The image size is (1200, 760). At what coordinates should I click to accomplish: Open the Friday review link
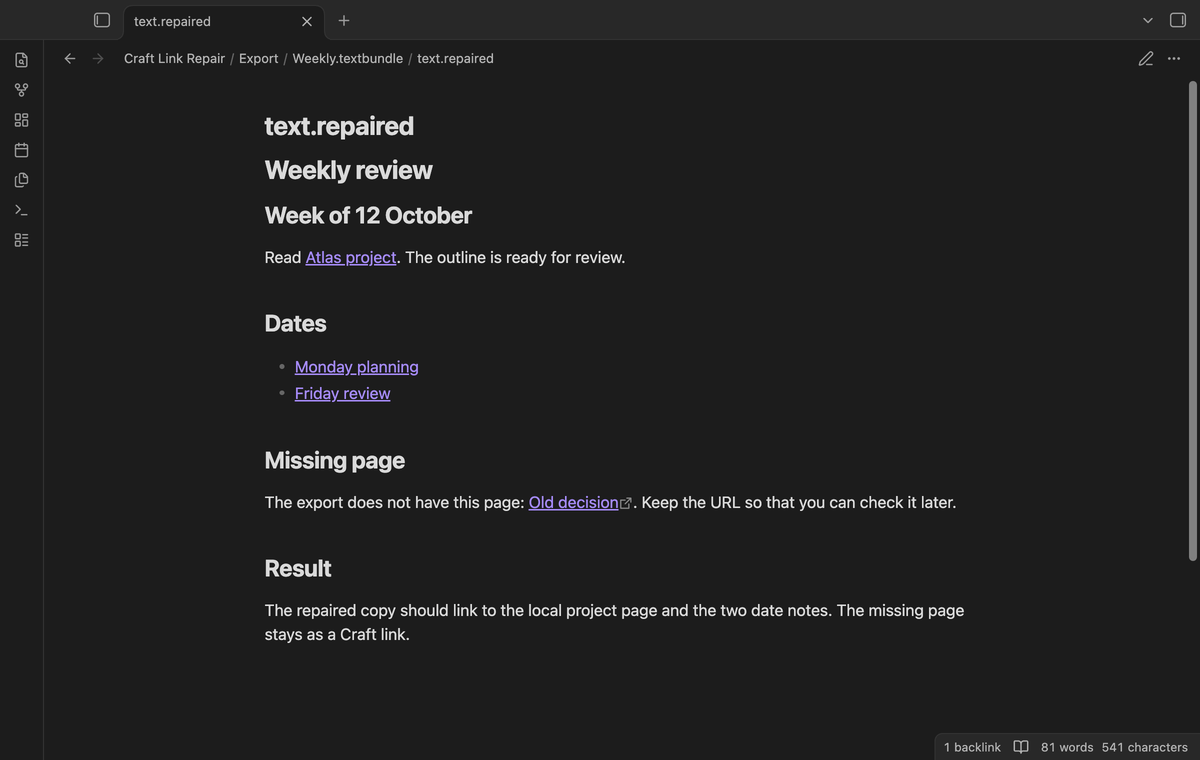click(x=343, y=394)
